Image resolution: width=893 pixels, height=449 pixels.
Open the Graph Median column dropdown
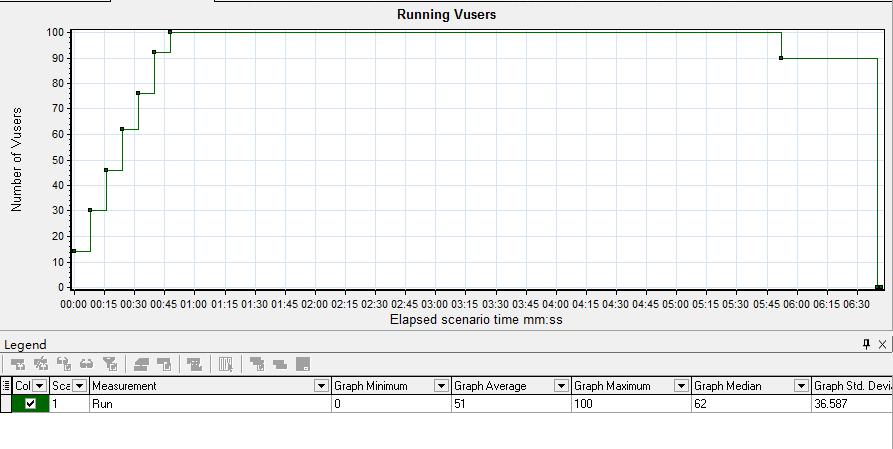pyautogui.click(x=801, y=386)
